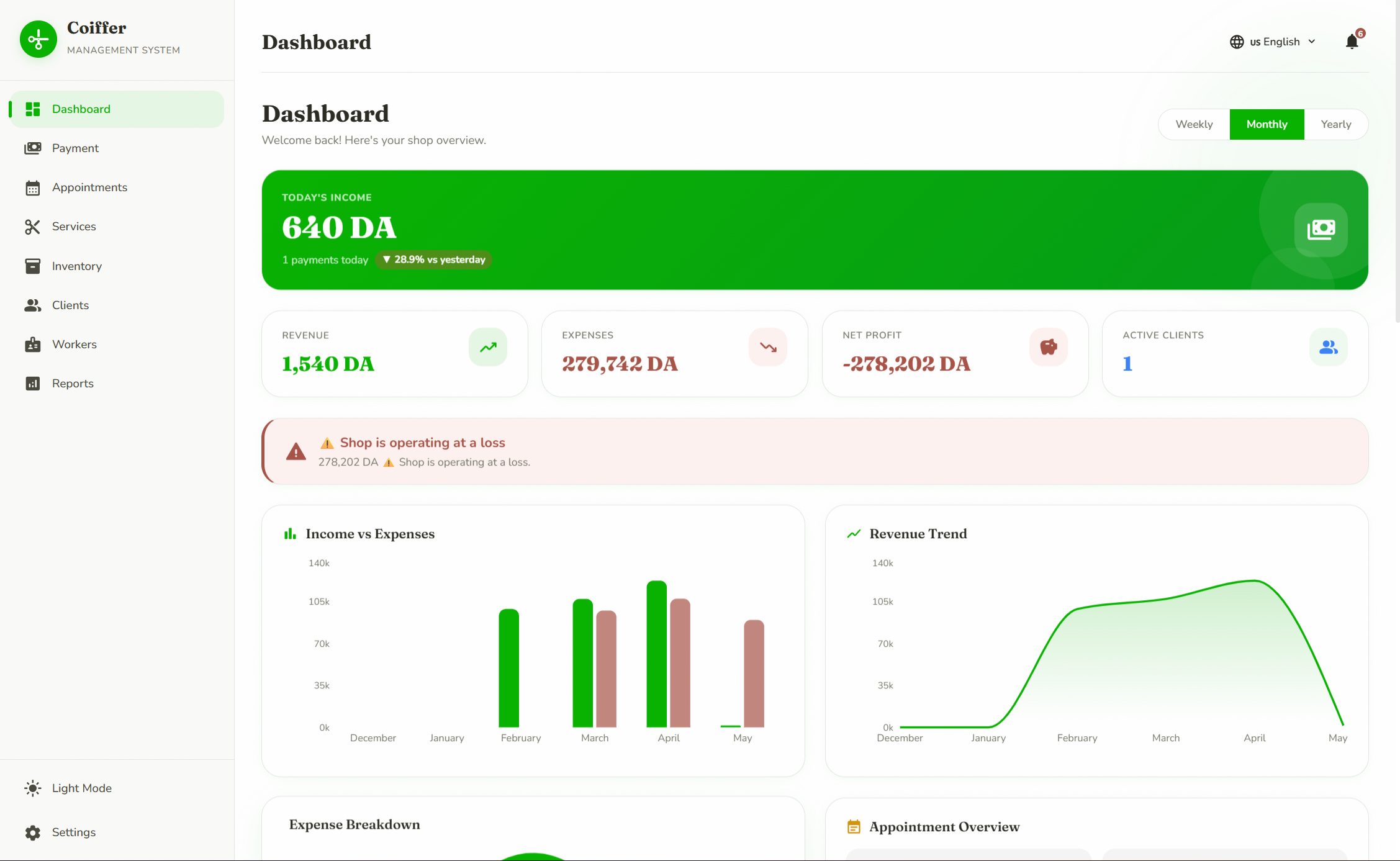
Task: Click the language dropdown chevron arrow
Action: point(1312,42)
